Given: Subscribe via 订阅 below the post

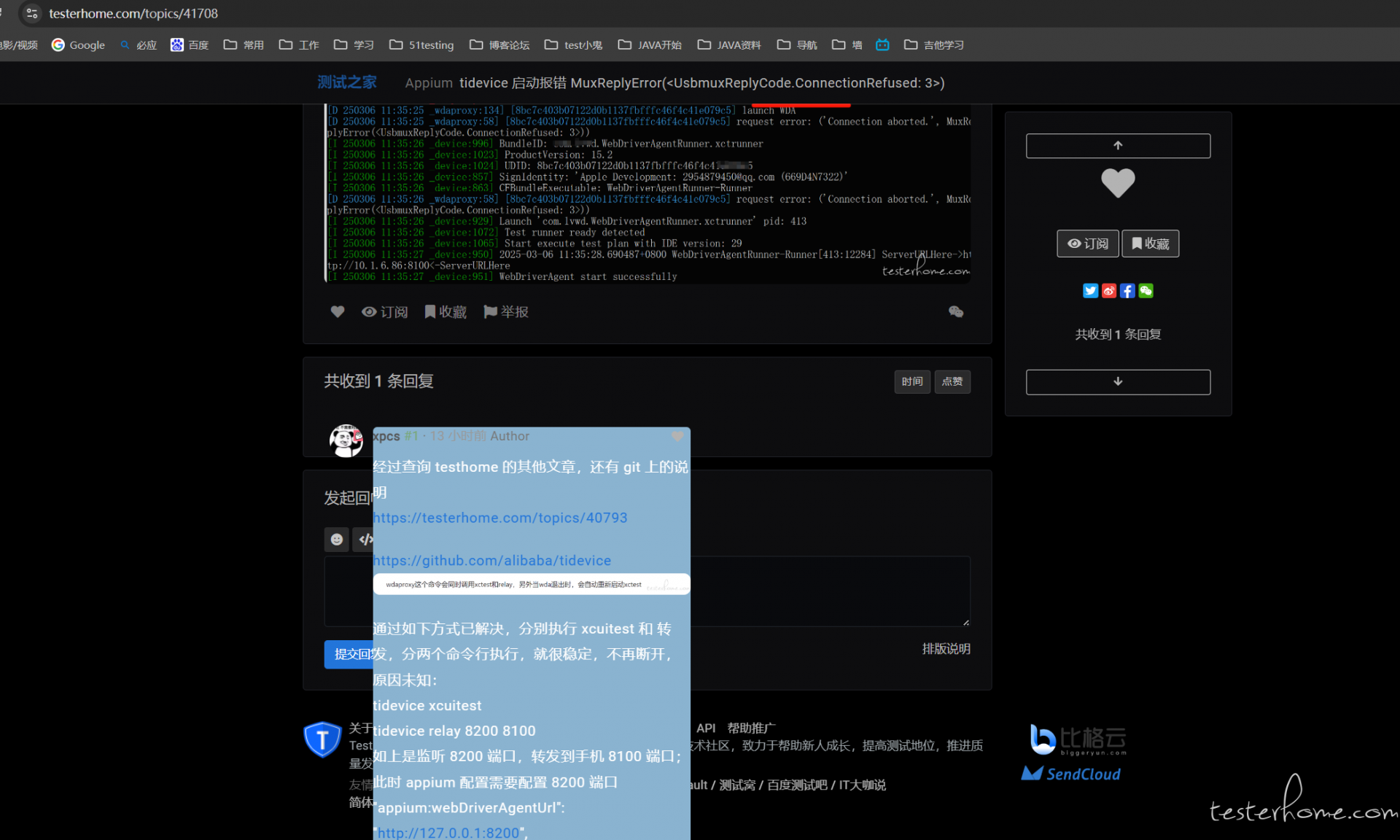Looking at the screenshot, I should pyautogui.click(x=385, y=311).
